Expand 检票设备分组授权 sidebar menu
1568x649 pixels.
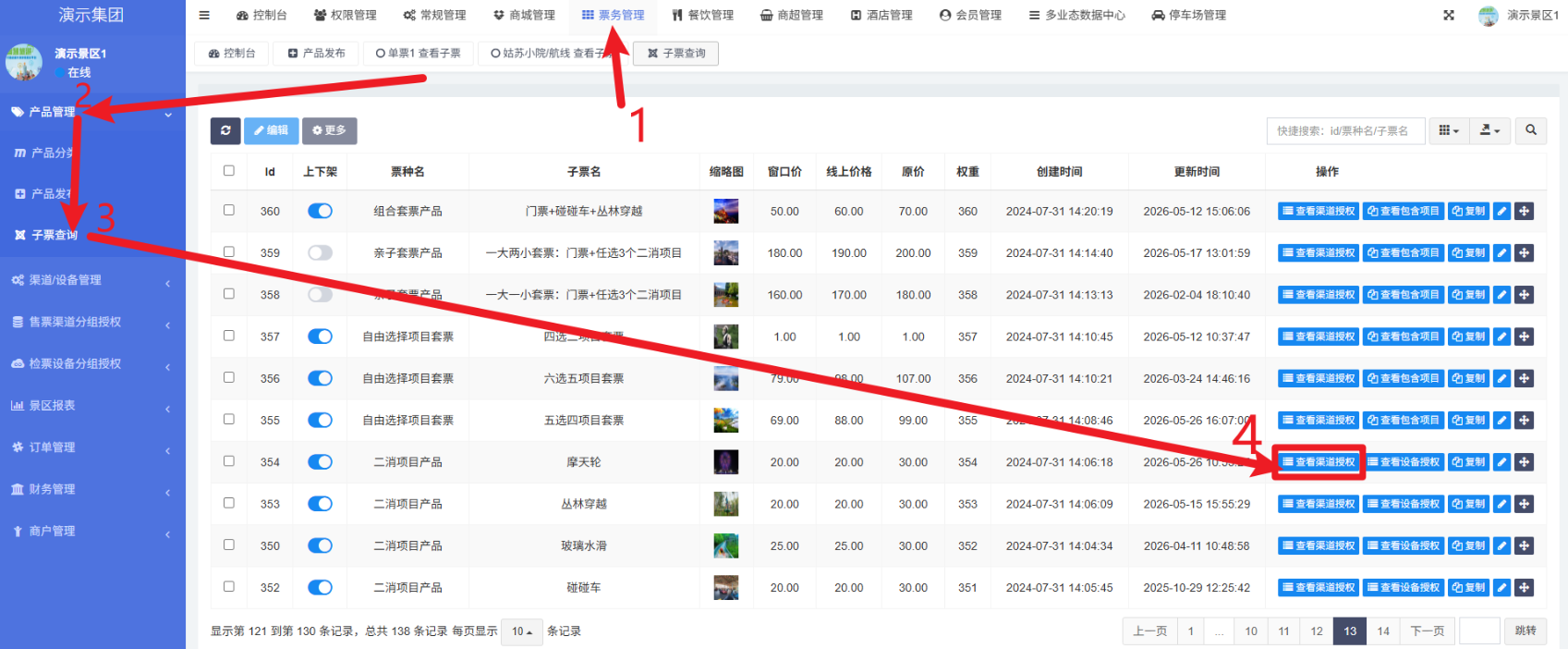[x=92, y=363]
